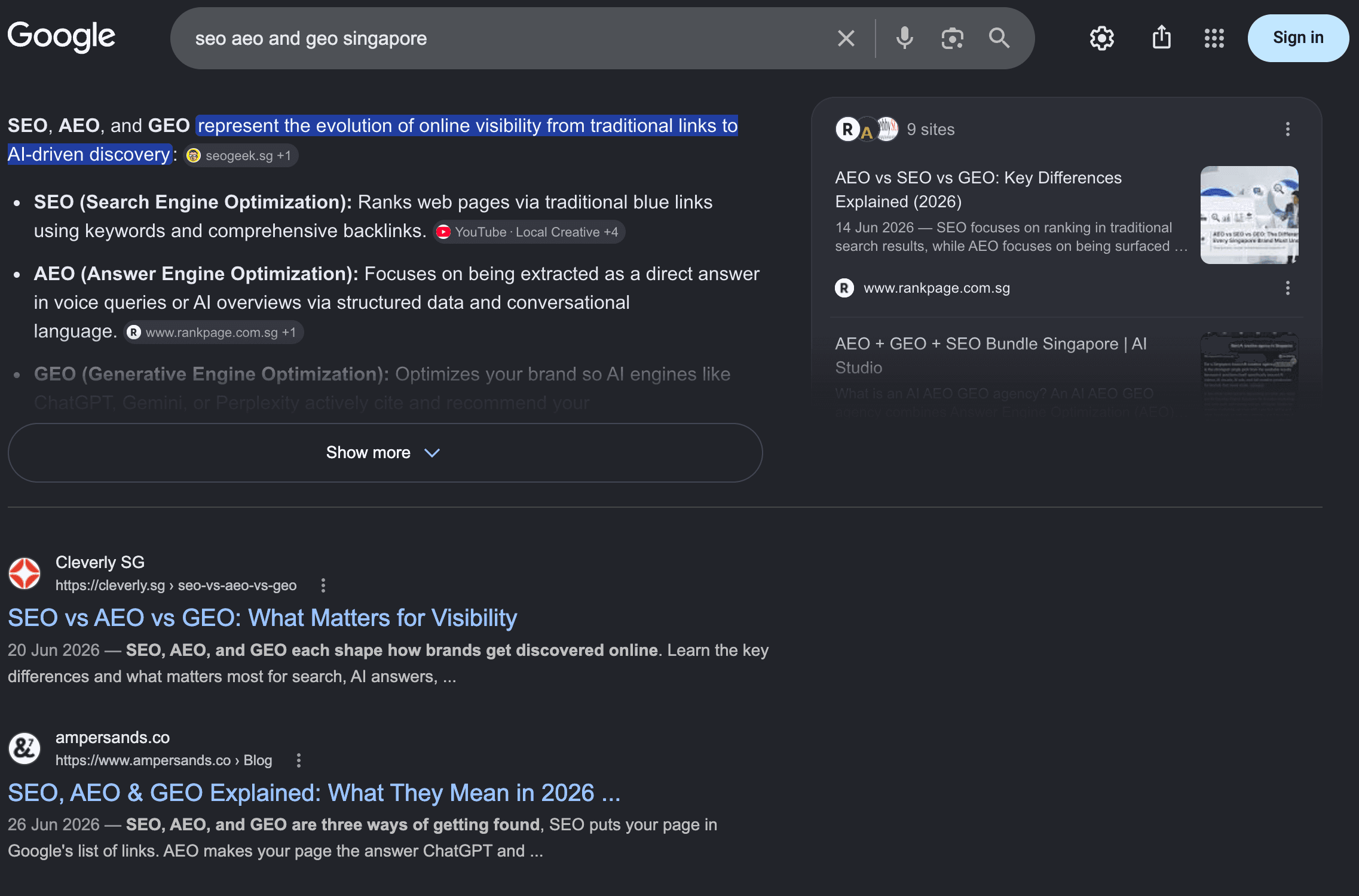The width and height of the screenshot is (1359, 896).
Task: Open about-this-result menu for ampersands.co
Action: [299, 760]
